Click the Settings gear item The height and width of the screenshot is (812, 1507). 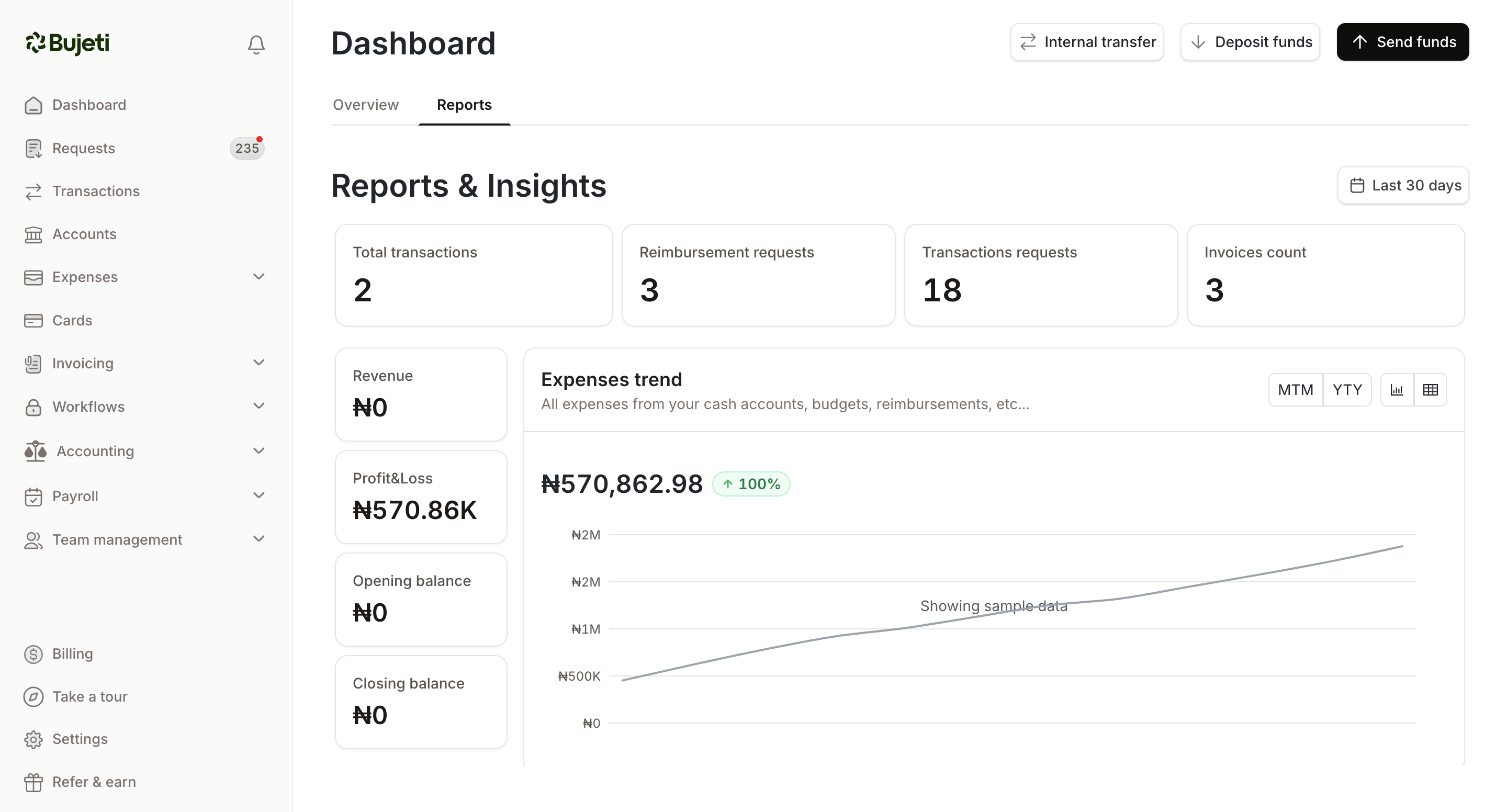[80, 739]
